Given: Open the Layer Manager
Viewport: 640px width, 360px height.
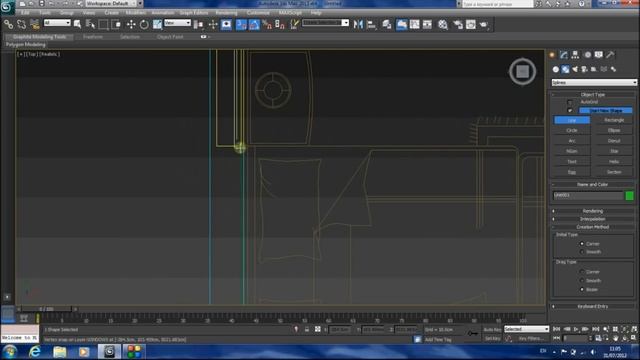Looking at the screenshot, I should (x=387, y=24).
